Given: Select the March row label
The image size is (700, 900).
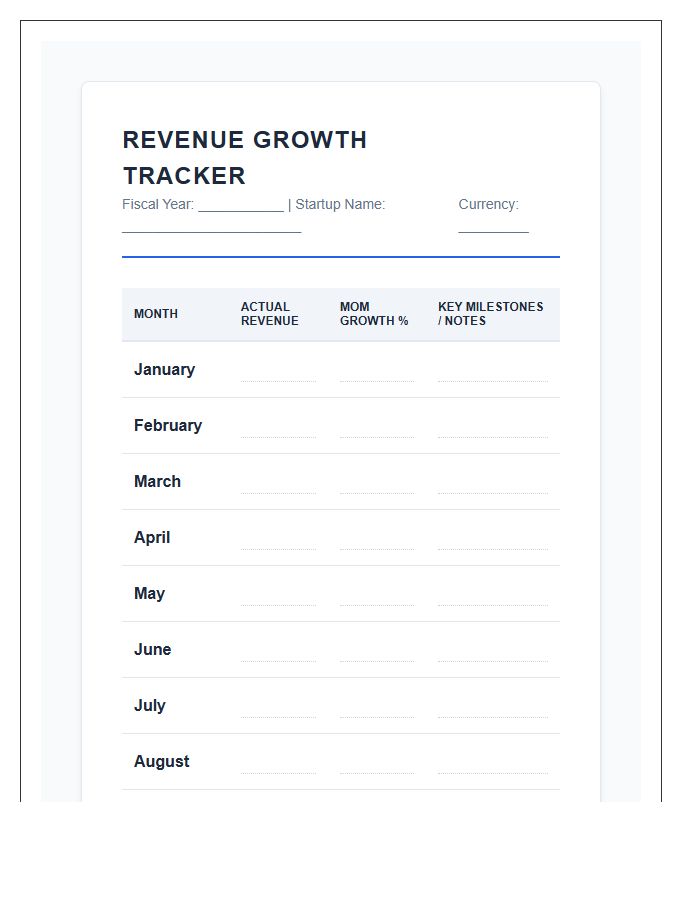Looking at the screenshot, I should [x=157, y=482].
